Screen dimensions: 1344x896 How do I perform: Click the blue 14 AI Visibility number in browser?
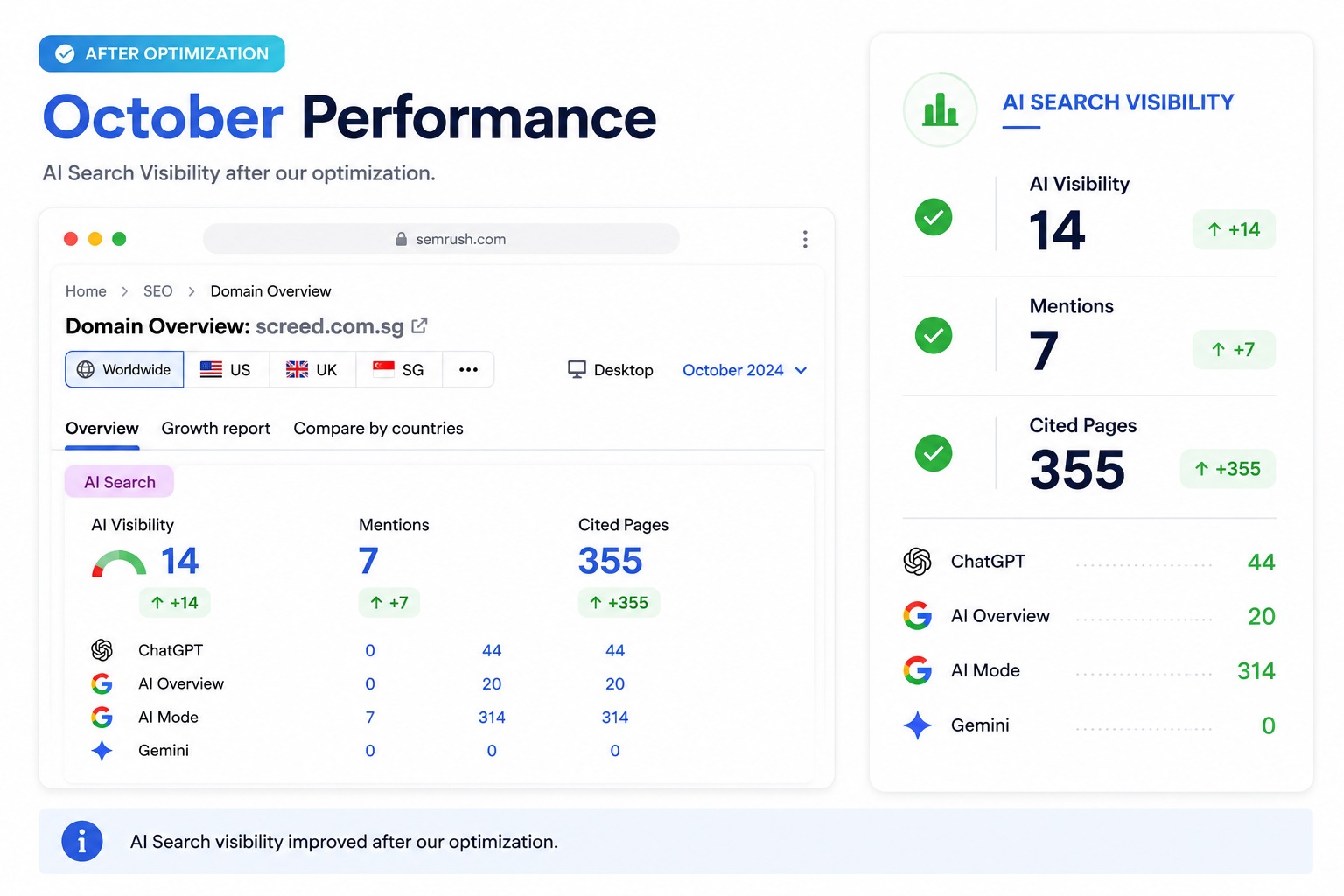[x=180, y=562]
